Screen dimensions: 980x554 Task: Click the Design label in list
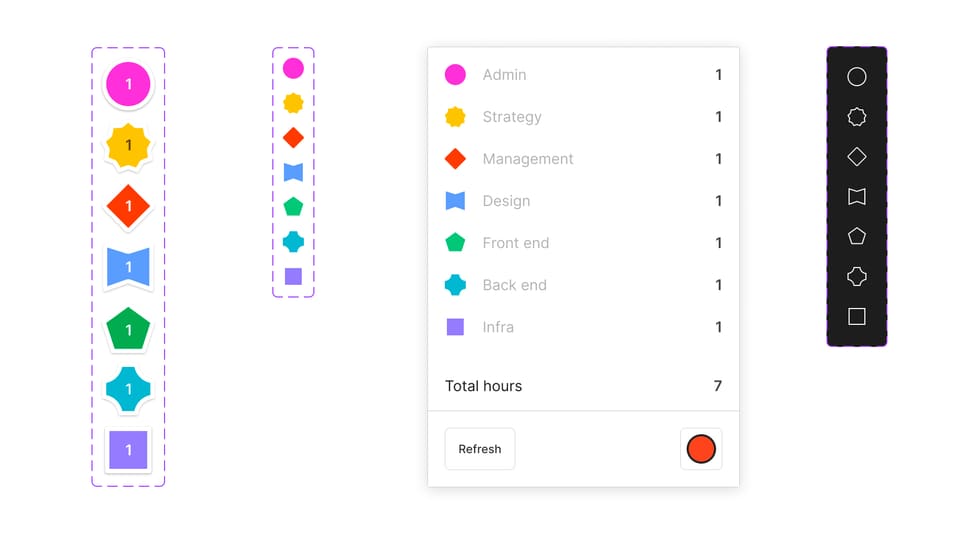coord(506,201)
